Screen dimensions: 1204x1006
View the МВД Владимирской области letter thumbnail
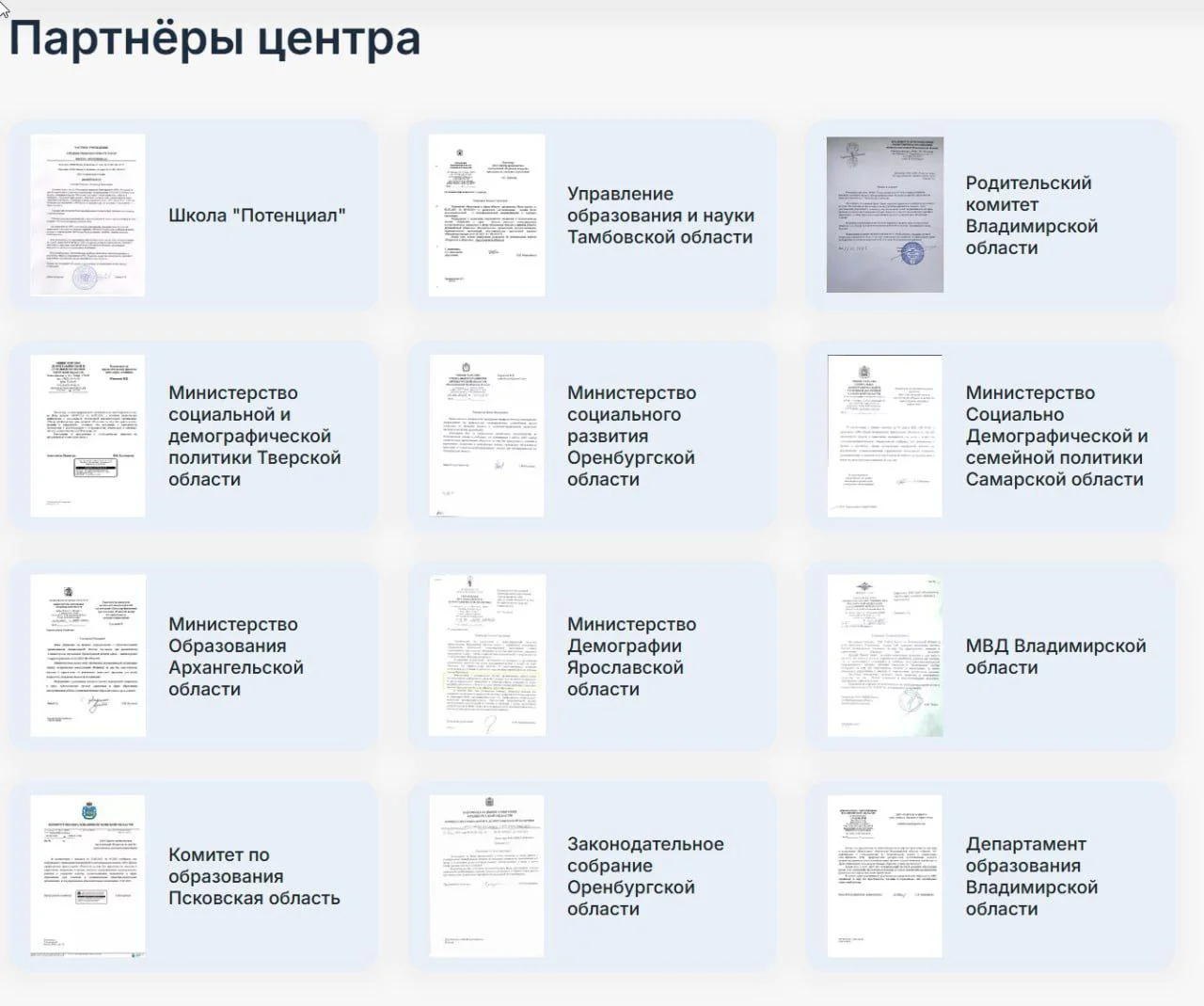coord(885,656)
